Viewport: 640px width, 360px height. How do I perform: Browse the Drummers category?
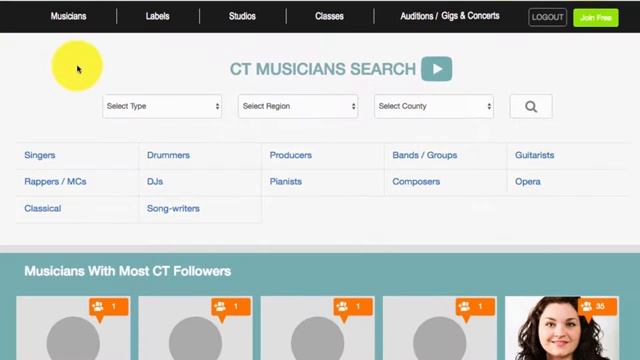tap(168, 155)
